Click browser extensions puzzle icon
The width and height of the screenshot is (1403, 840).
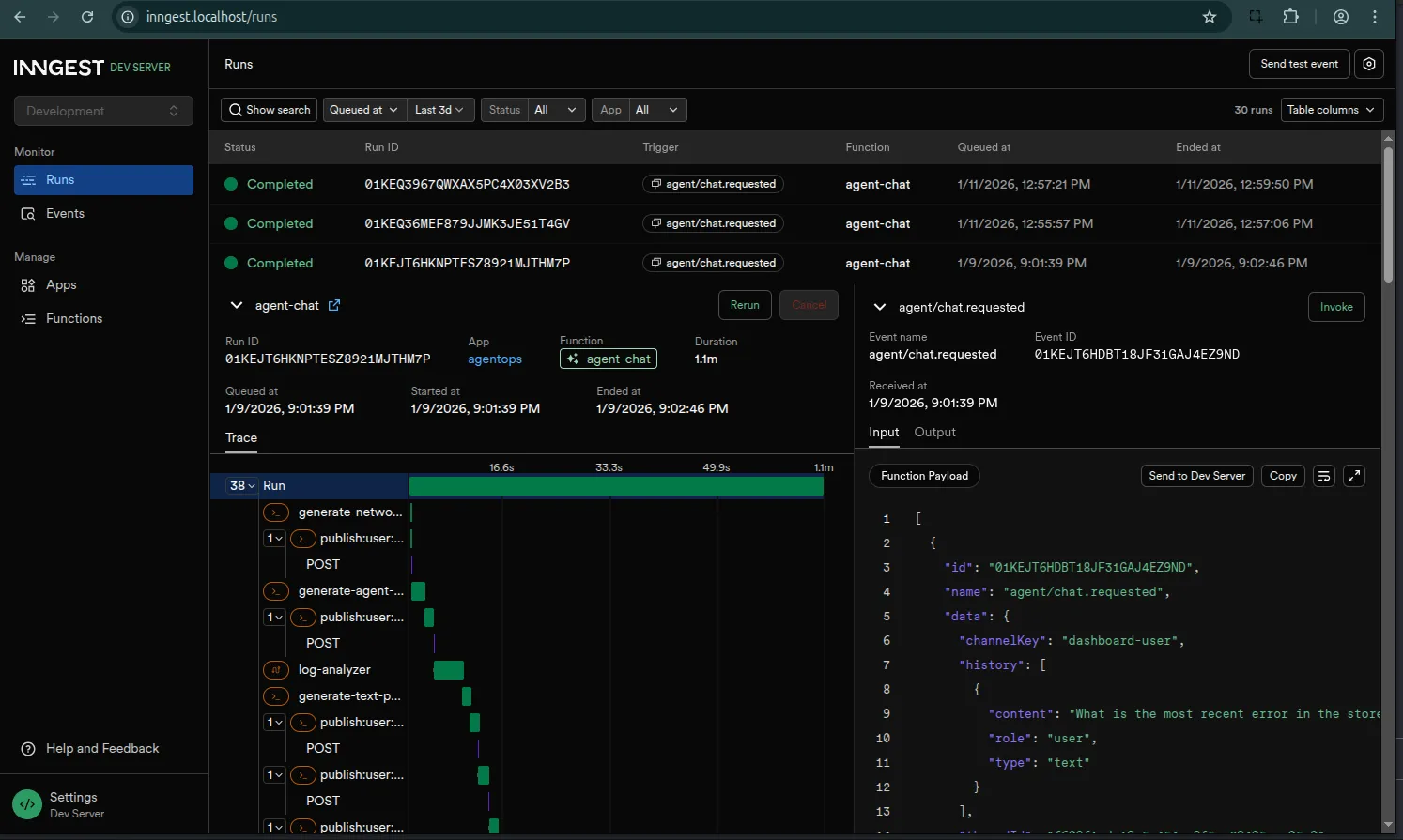click(1291, 17)
